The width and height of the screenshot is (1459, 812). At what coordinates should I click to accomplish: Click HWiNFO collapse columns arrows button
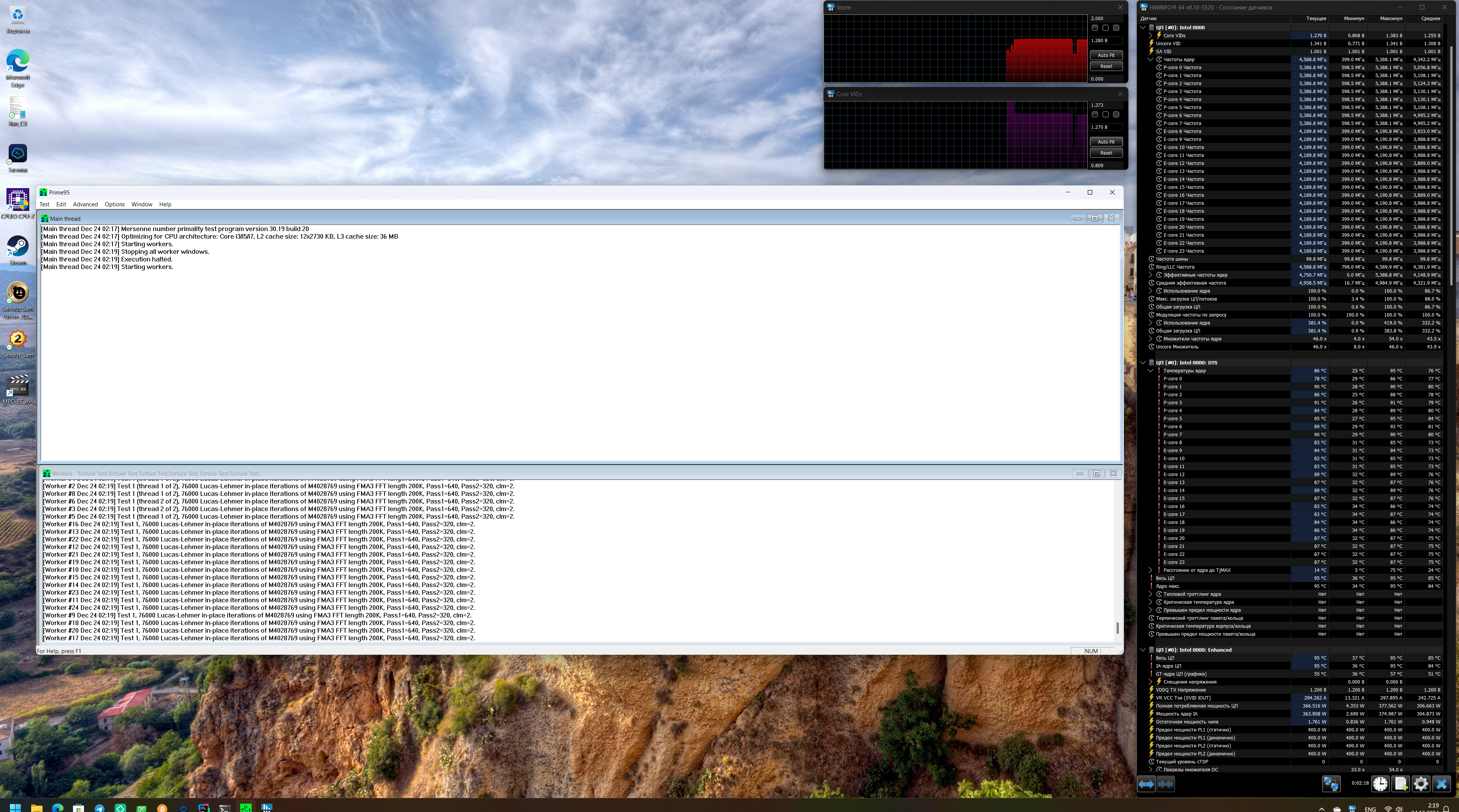(1166, 784)
